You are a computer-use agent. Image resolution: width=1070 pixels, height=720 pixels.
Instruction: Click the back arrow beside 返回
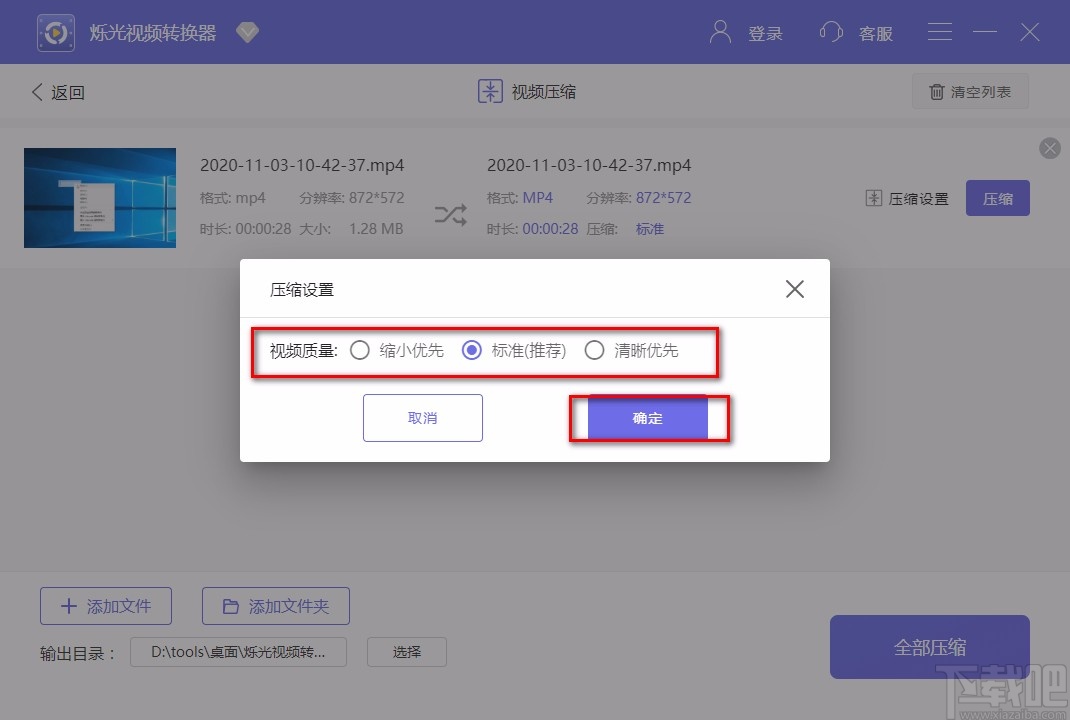[36, 91]
